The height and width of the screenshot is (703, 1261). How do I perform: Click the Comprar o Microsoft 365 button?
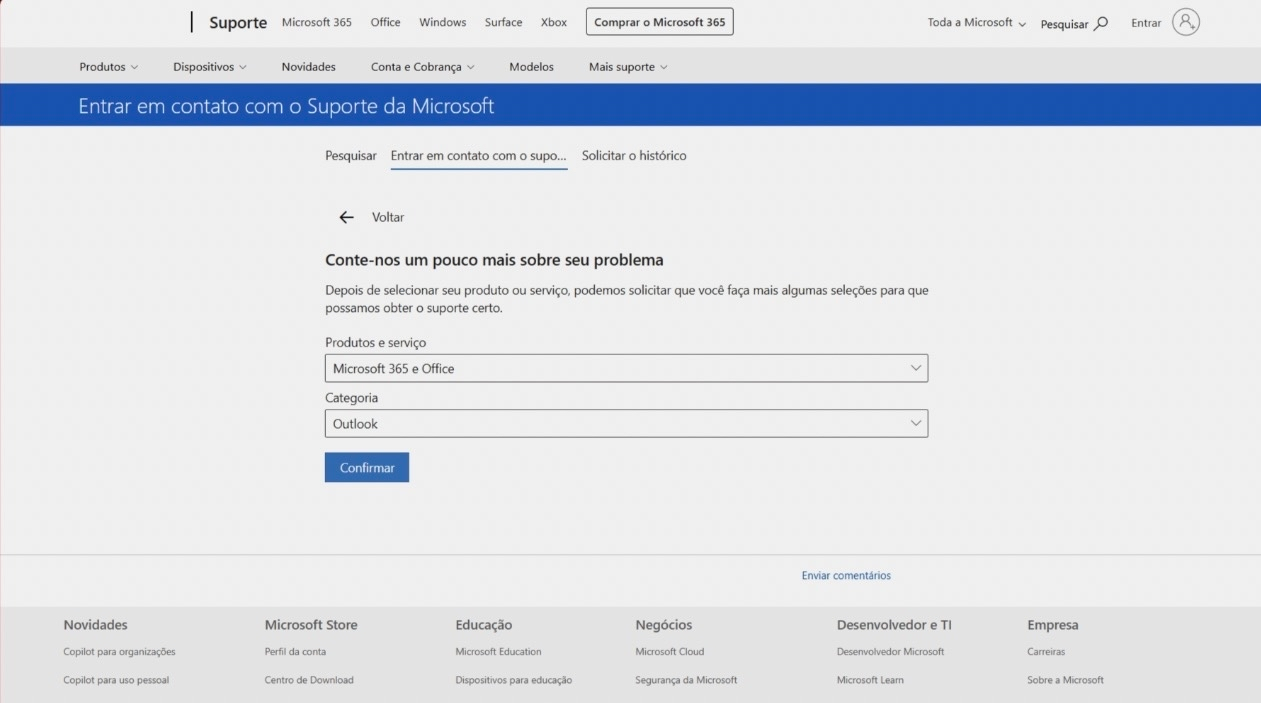tap(659, 22)
